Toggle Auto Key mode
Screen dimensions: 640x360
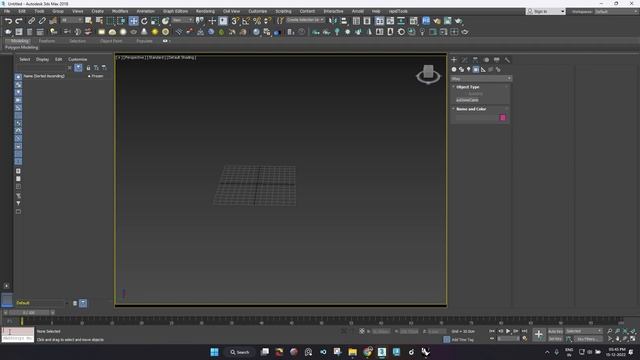tap(555, 331)
